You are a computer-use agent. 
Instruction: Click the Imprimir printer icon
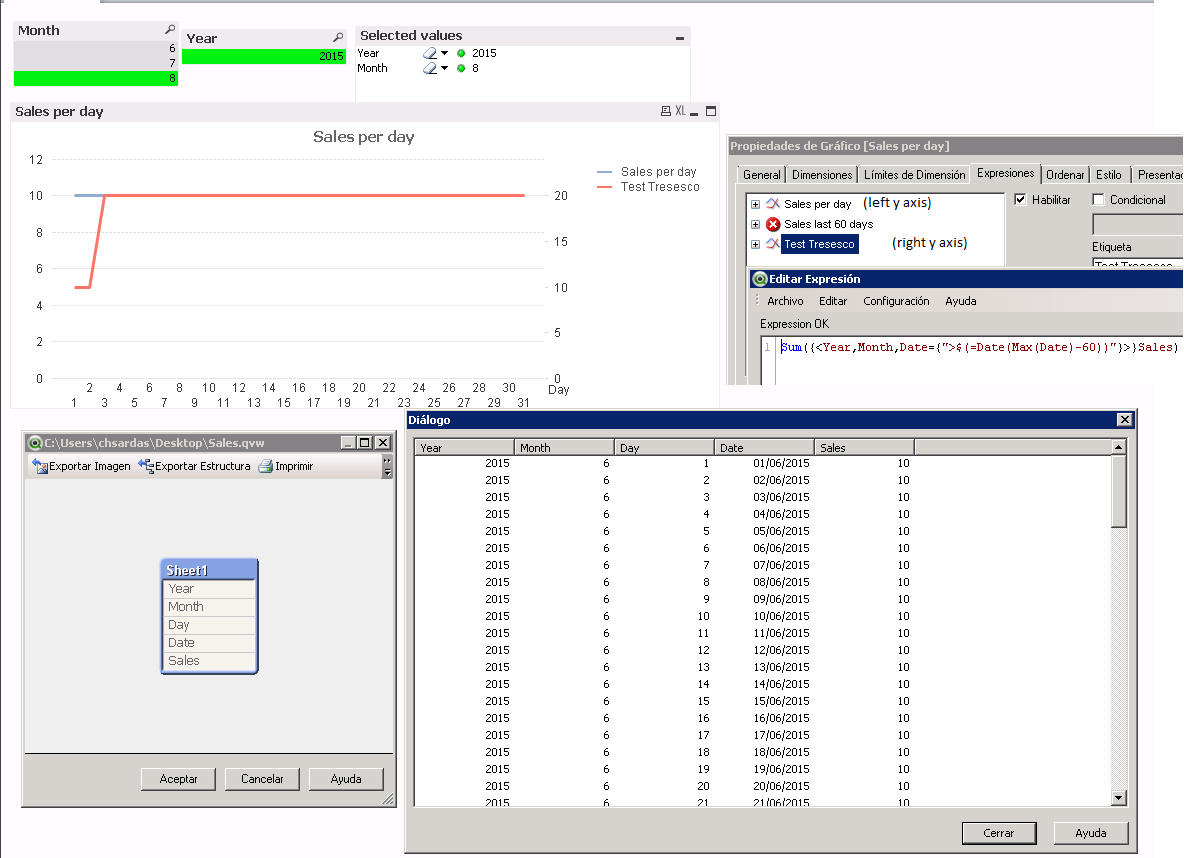coord(265,466)
